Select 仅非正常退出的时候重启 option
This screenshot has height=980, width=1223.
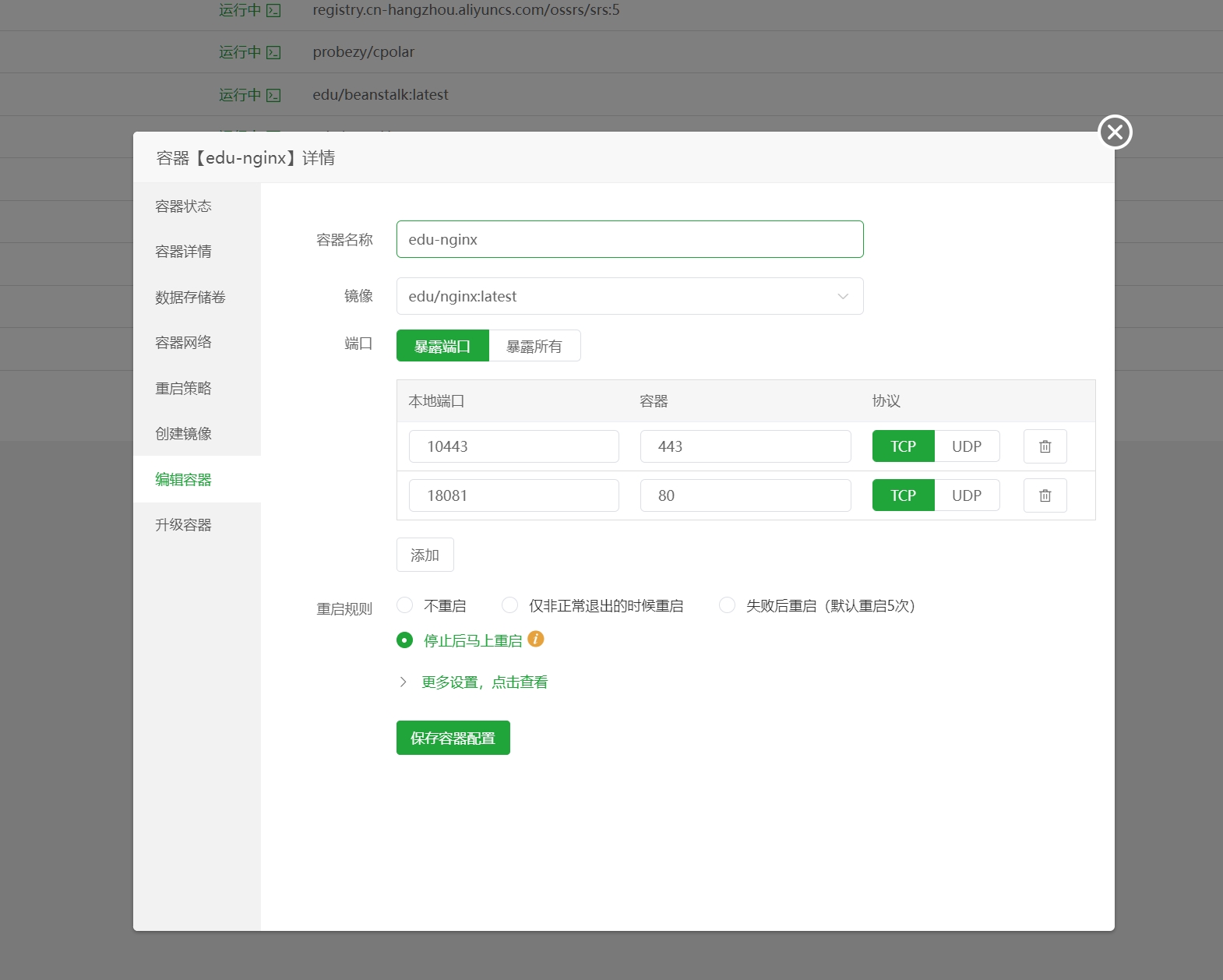[x=510, y=605]
